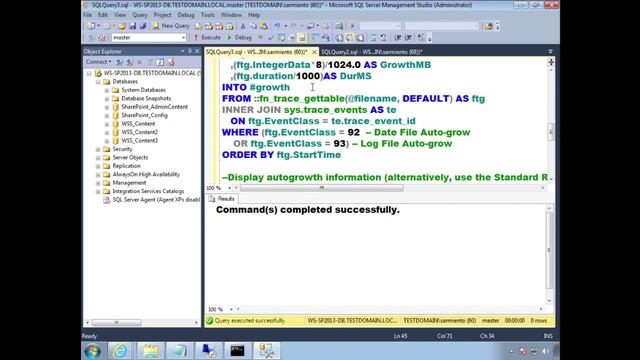Viewport: 640px width, 360px height.
Task: Expand the System Databases folder
Action: pos(107,90)
